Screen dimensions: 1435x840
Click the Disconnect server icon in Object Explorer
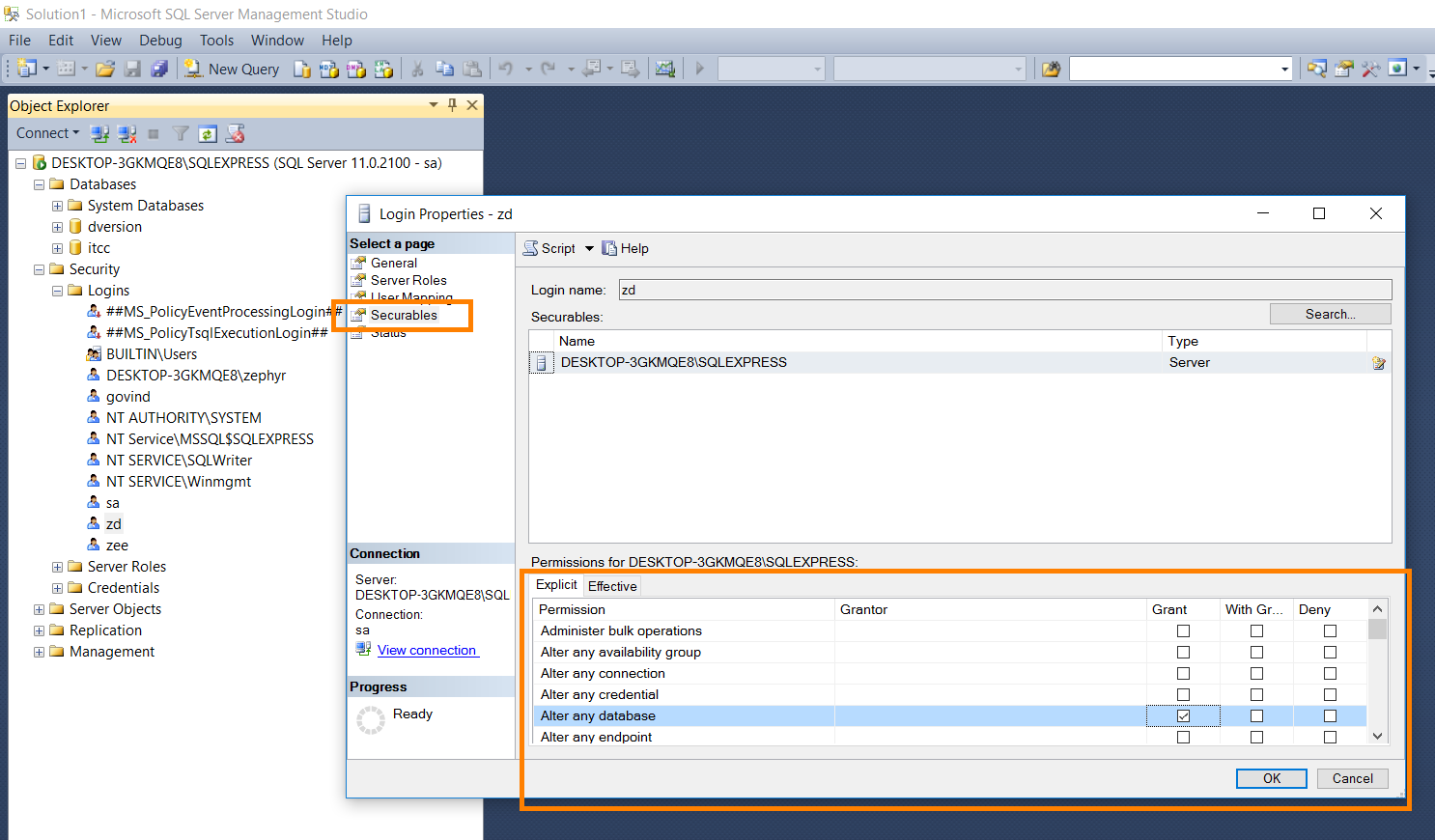click(127, 133)
